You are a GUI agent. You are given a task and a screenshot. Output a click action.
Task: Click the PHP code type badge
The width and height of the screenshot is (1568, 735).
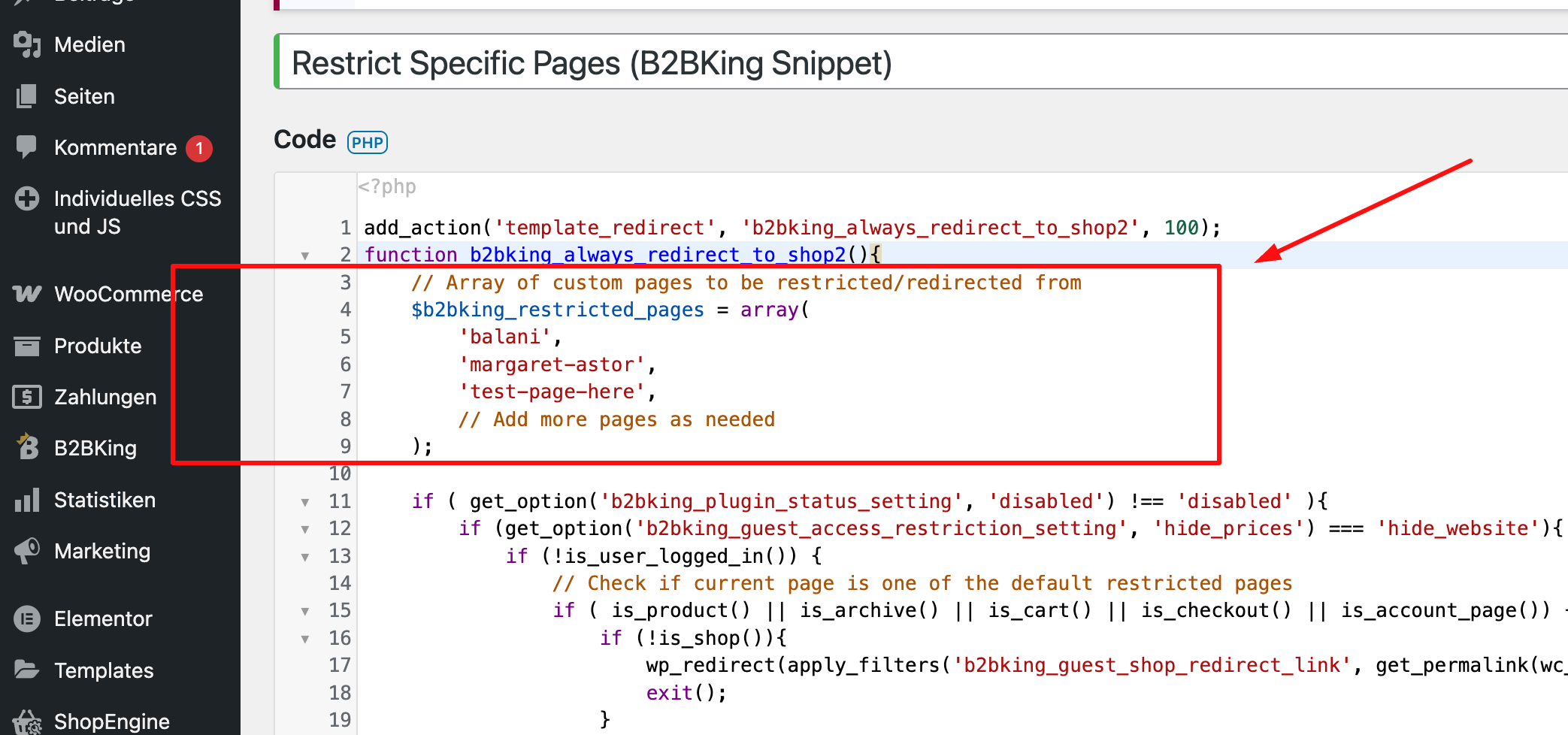click(368, 142)
